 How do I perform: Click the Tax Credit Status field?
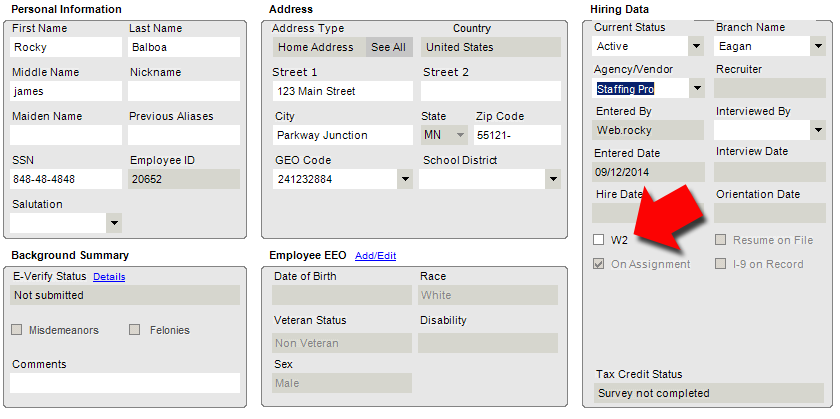[x=709, y=393]
